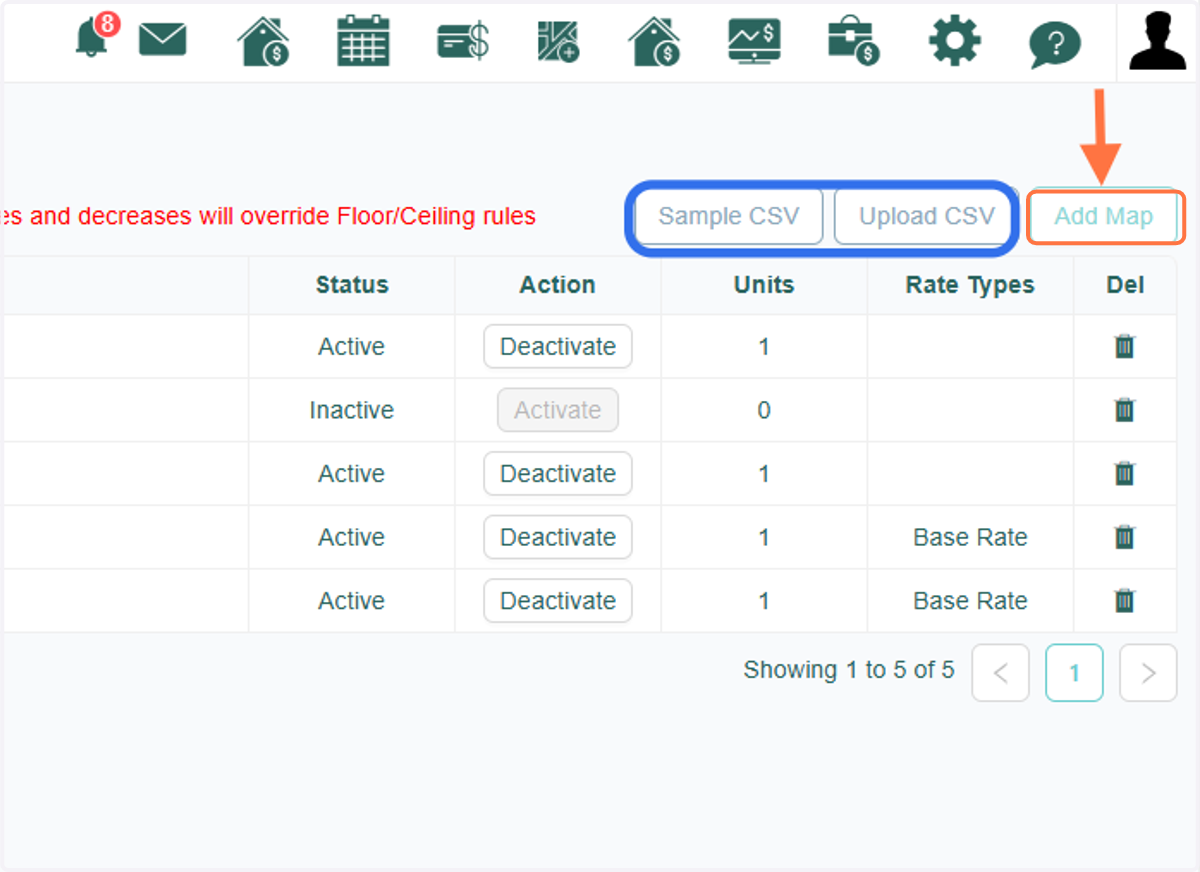Open the calendar grid icon
Image resolution: width=1200 pixels, height=872 pixels.
pos(363,41)
